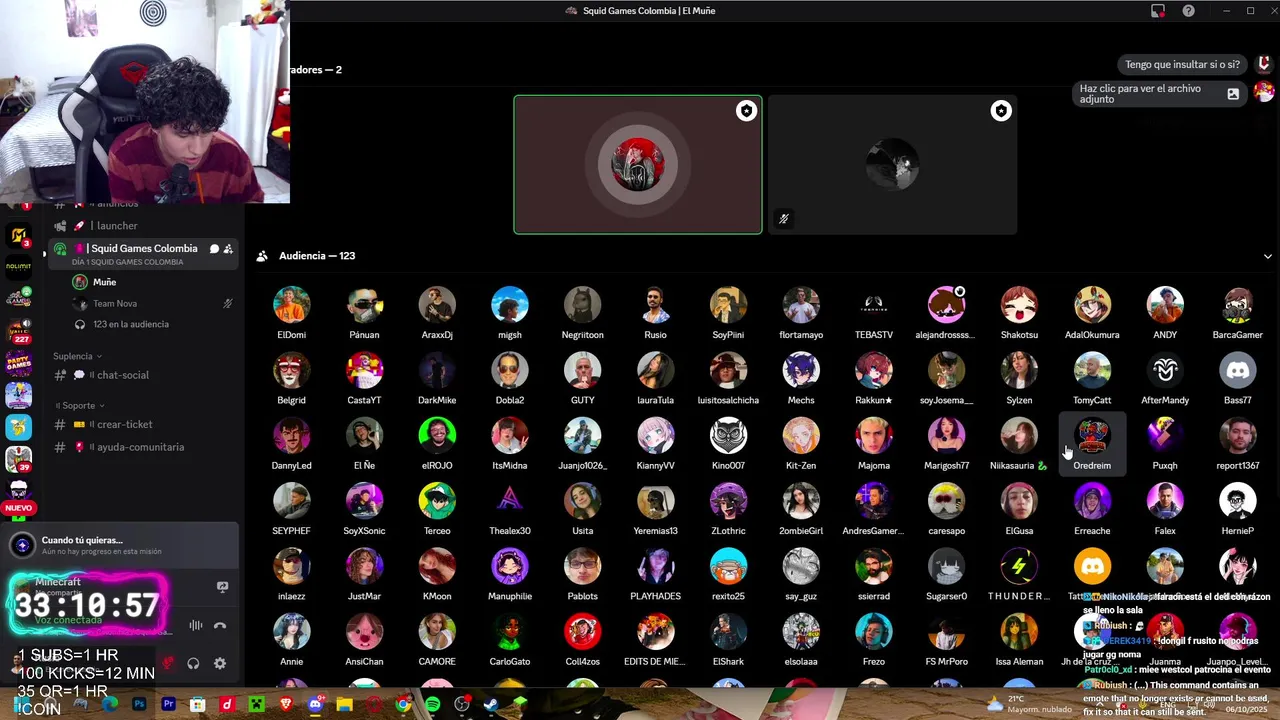
Task: Click share screen icon for Minecraft
Action: coord(222,587)
